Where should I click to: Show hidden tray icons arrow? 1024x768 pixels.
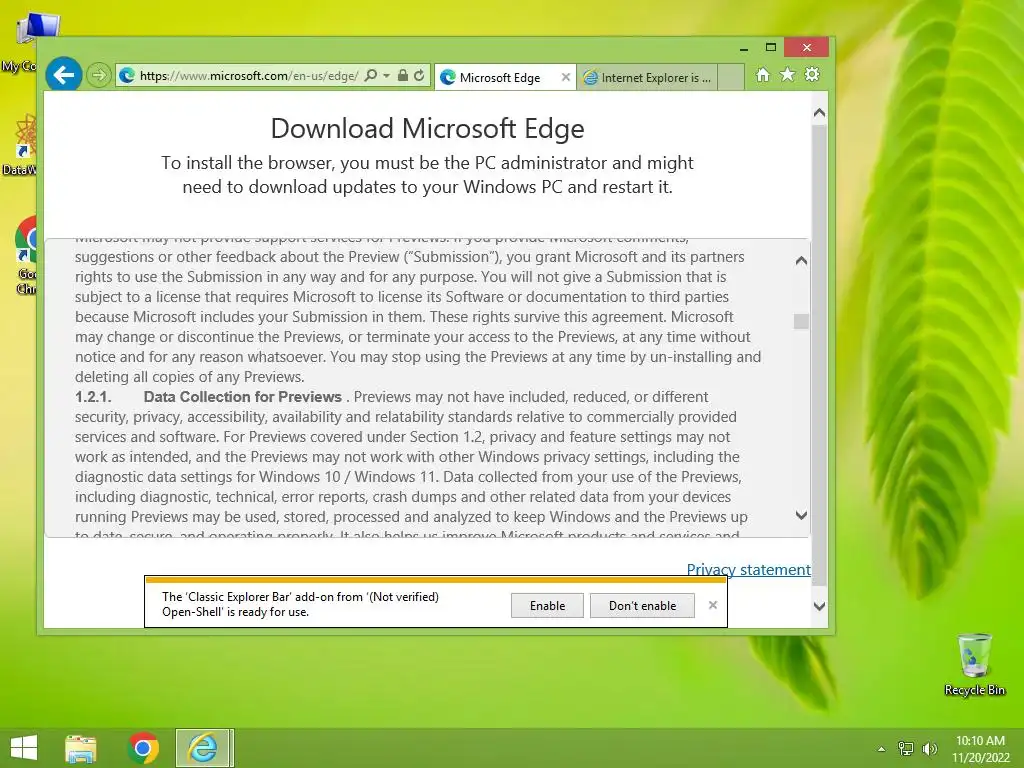tap(881, 749)
